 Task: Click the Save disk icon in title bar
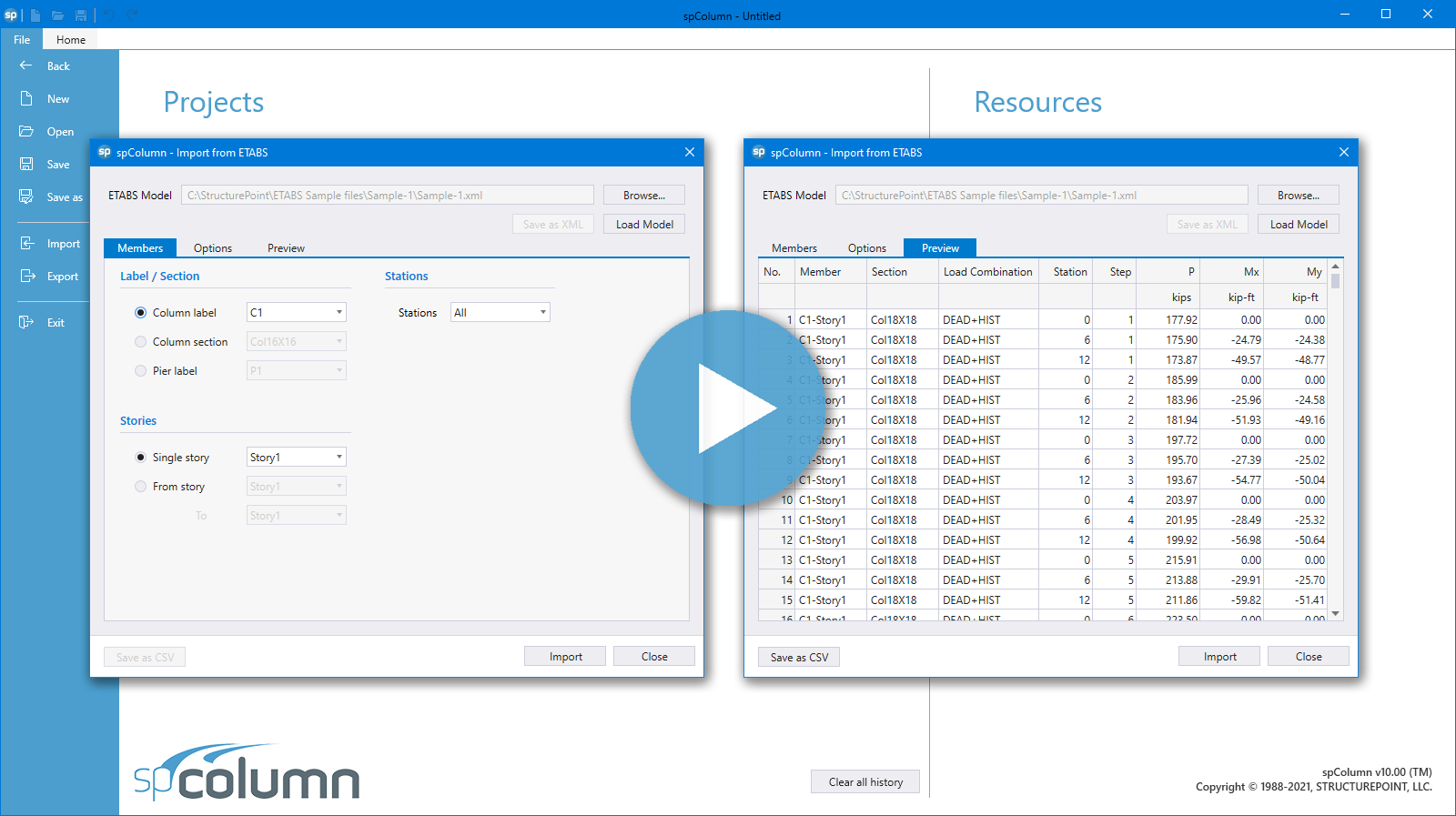click(81, 15)
